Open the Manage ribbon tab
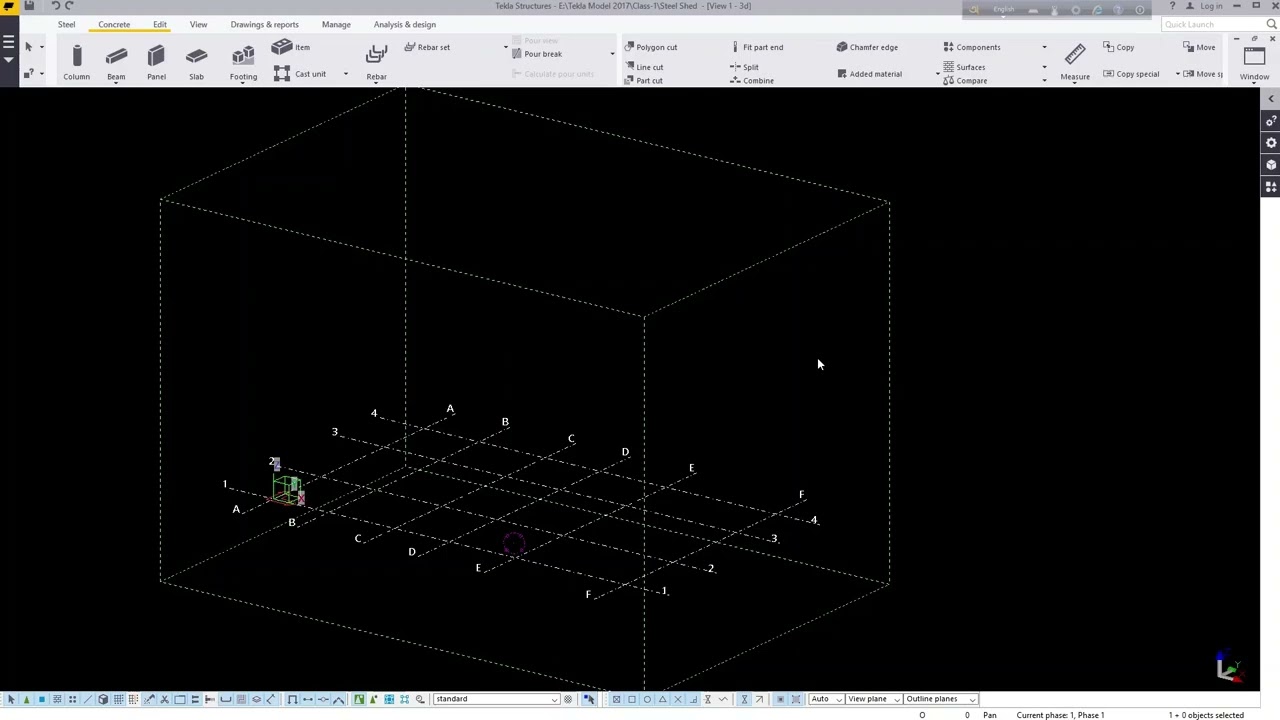The width and height of the screenshot is (1280, 720). click(x=336, y=24)
